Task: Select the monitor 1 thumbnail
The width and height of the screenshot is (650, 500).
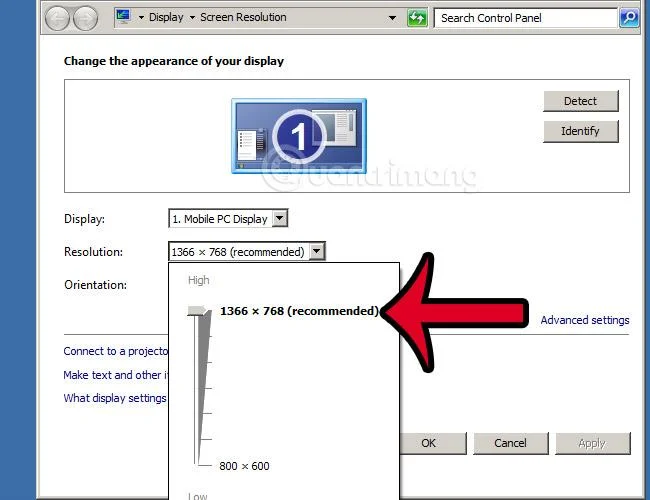Action: [299, 136]
